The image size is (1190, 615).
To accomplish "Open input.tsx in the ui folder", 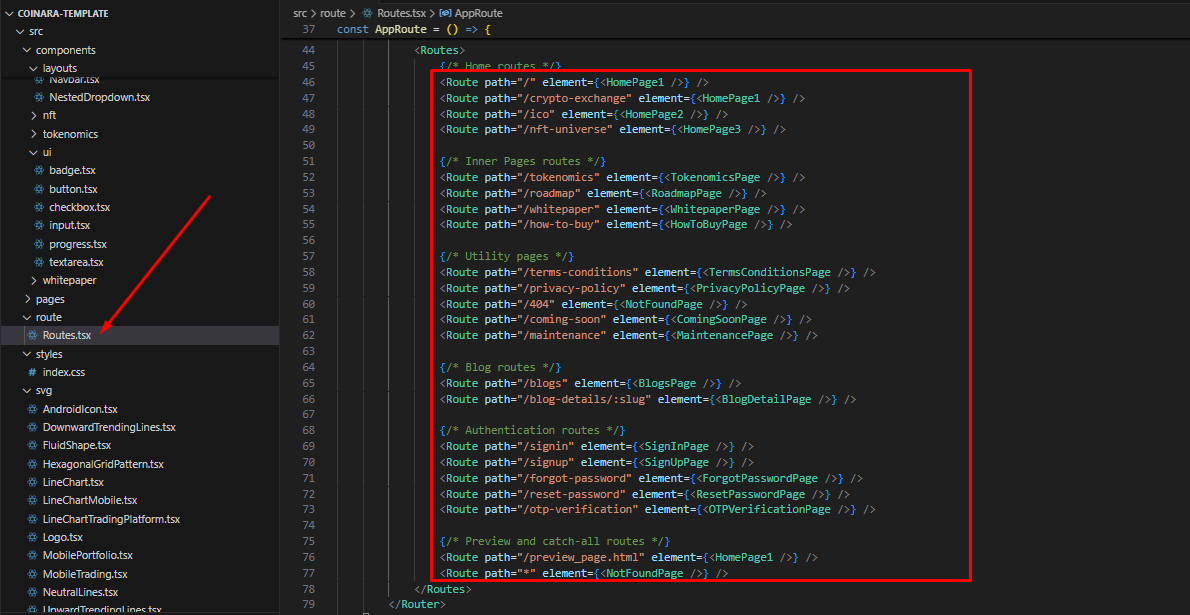I will coord(70,226).
